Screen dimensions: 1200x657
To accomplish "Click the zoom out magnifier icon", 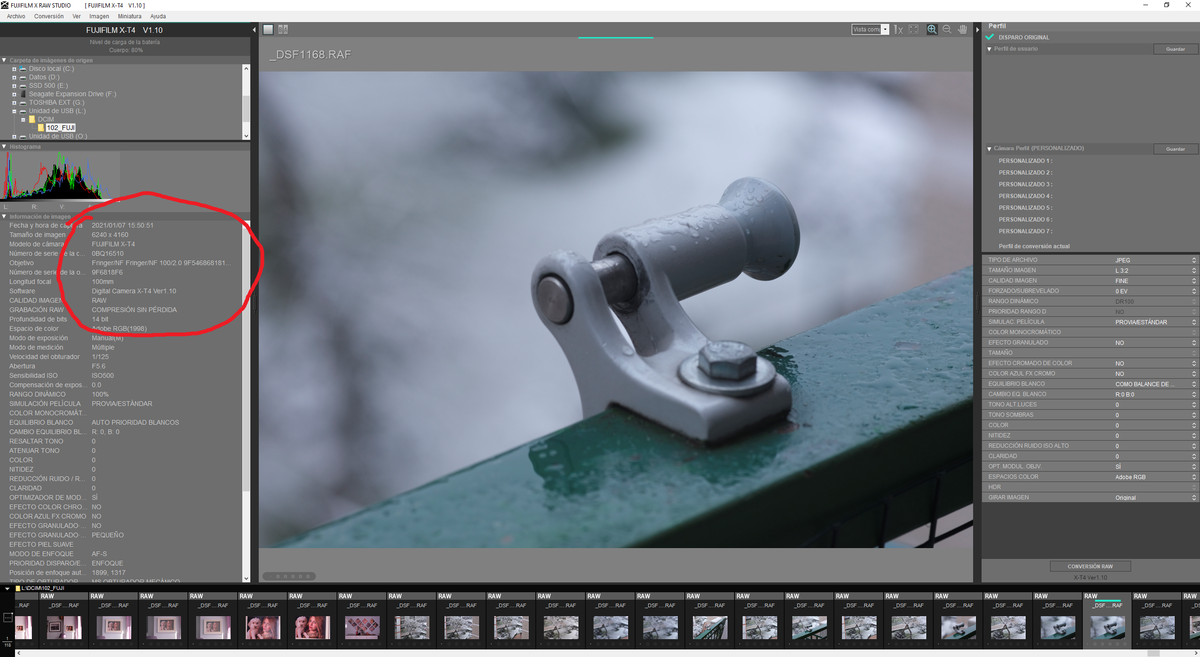I will tap(947, 30).
